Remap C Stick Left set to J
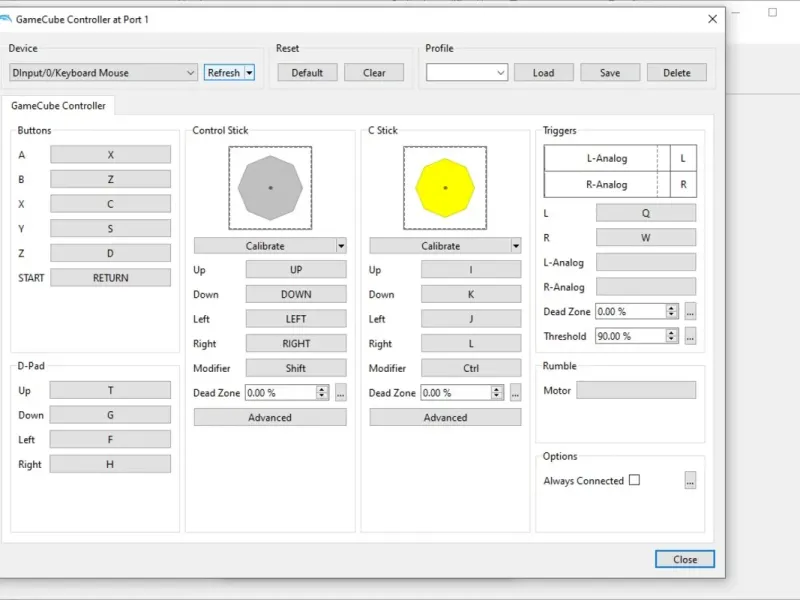This screenshot has height=600, width=800. click(471, 319)
